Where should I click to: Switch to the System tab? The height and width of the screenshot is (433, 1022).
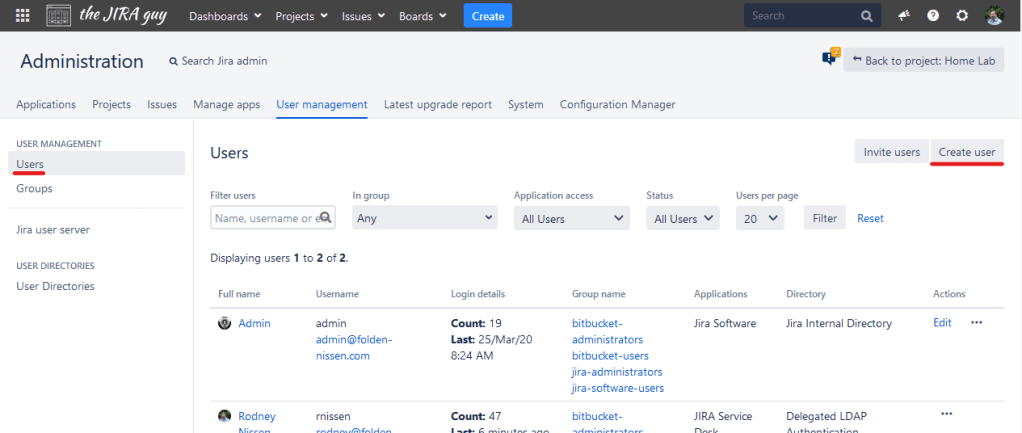[525, 104]
